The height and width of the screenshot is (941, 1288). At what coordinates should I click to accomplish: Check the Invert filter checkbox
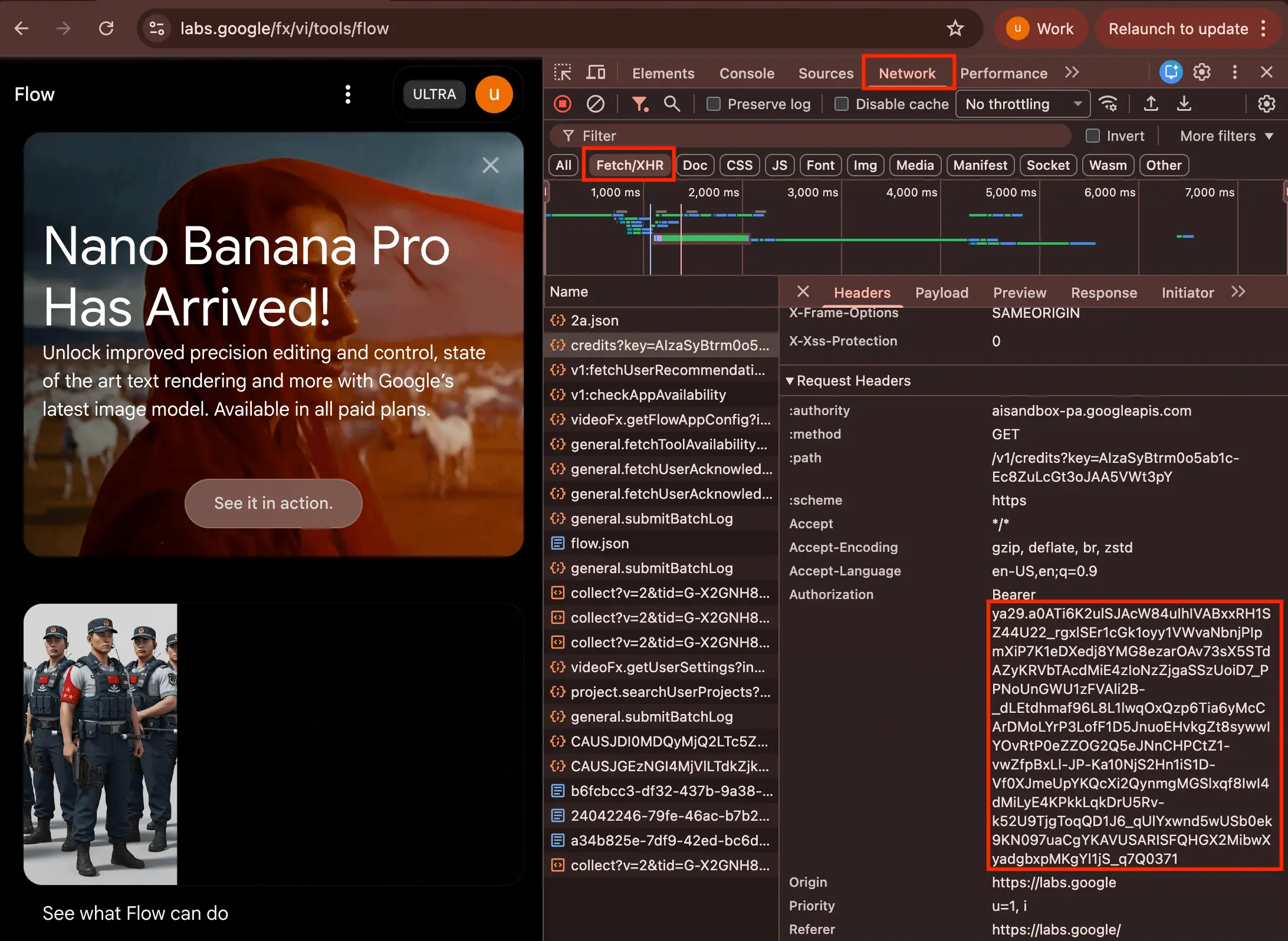(x=1092, y=136)
